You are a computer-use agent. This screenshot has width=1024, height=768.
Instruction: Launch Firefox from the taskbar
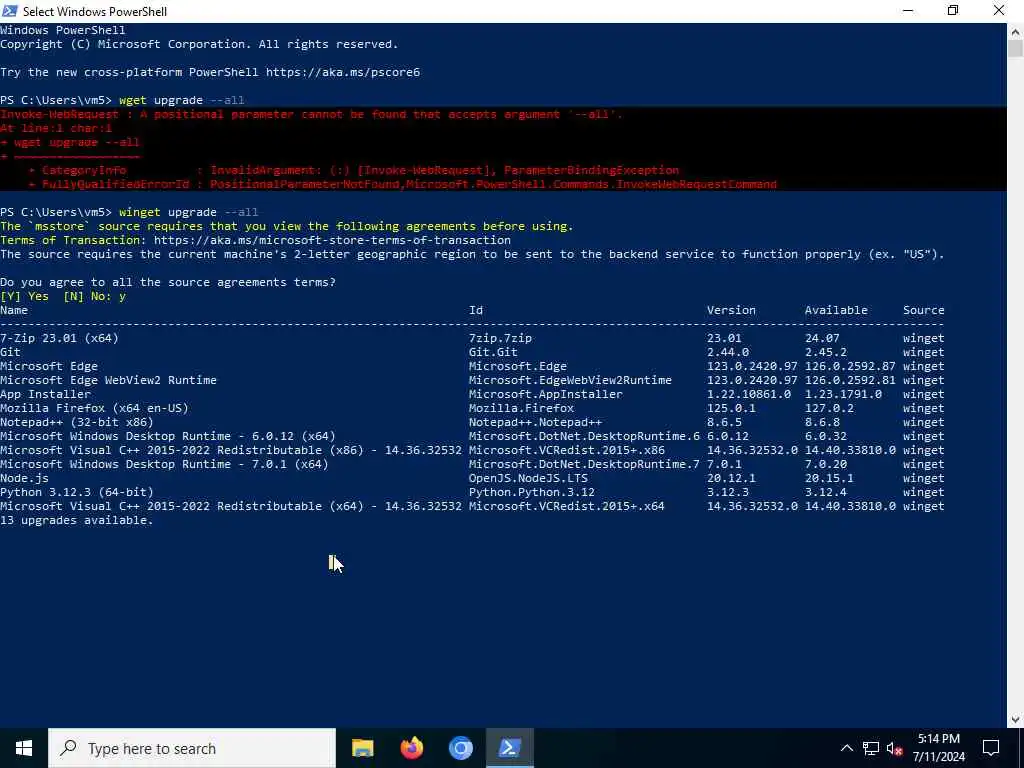coord(411,748)
